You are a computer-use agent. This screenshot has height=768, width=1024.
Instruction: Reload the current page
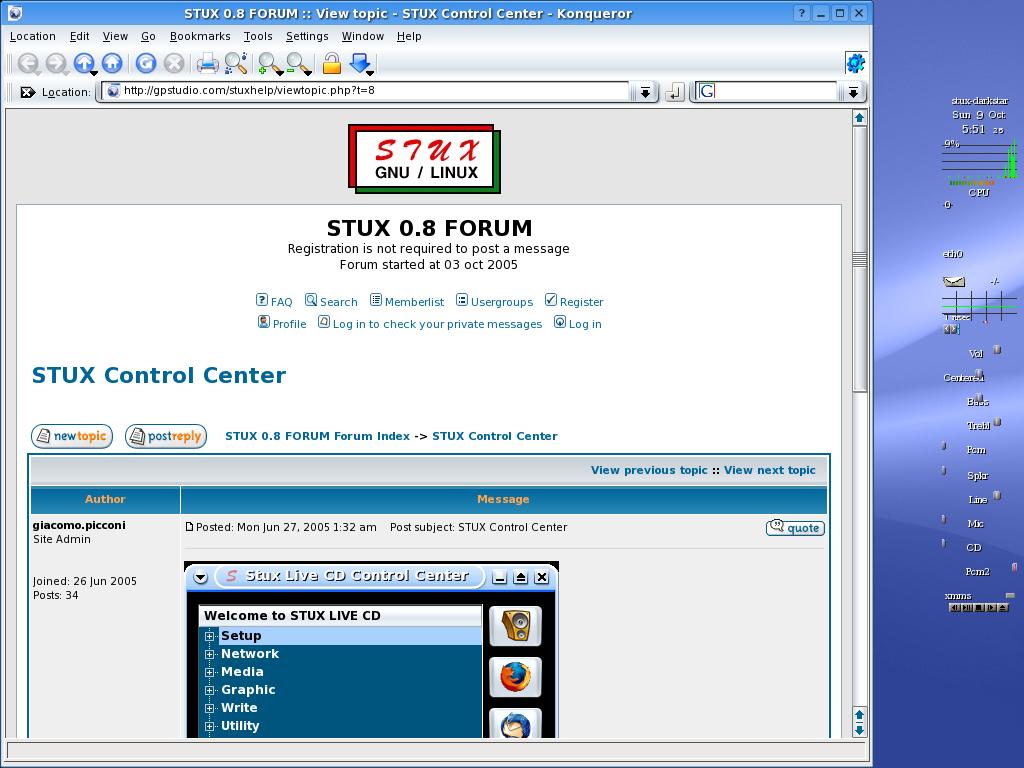pyautogui.click(x=146, y=63)
